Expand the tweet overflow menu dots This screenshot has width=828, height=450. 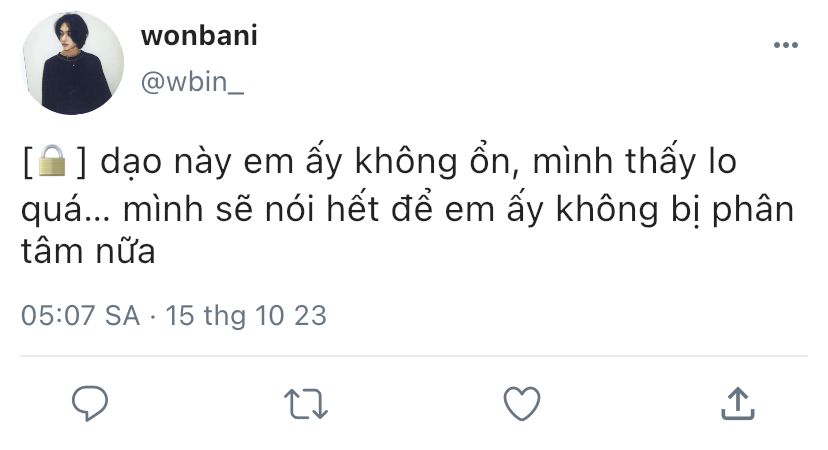[786, 45]
